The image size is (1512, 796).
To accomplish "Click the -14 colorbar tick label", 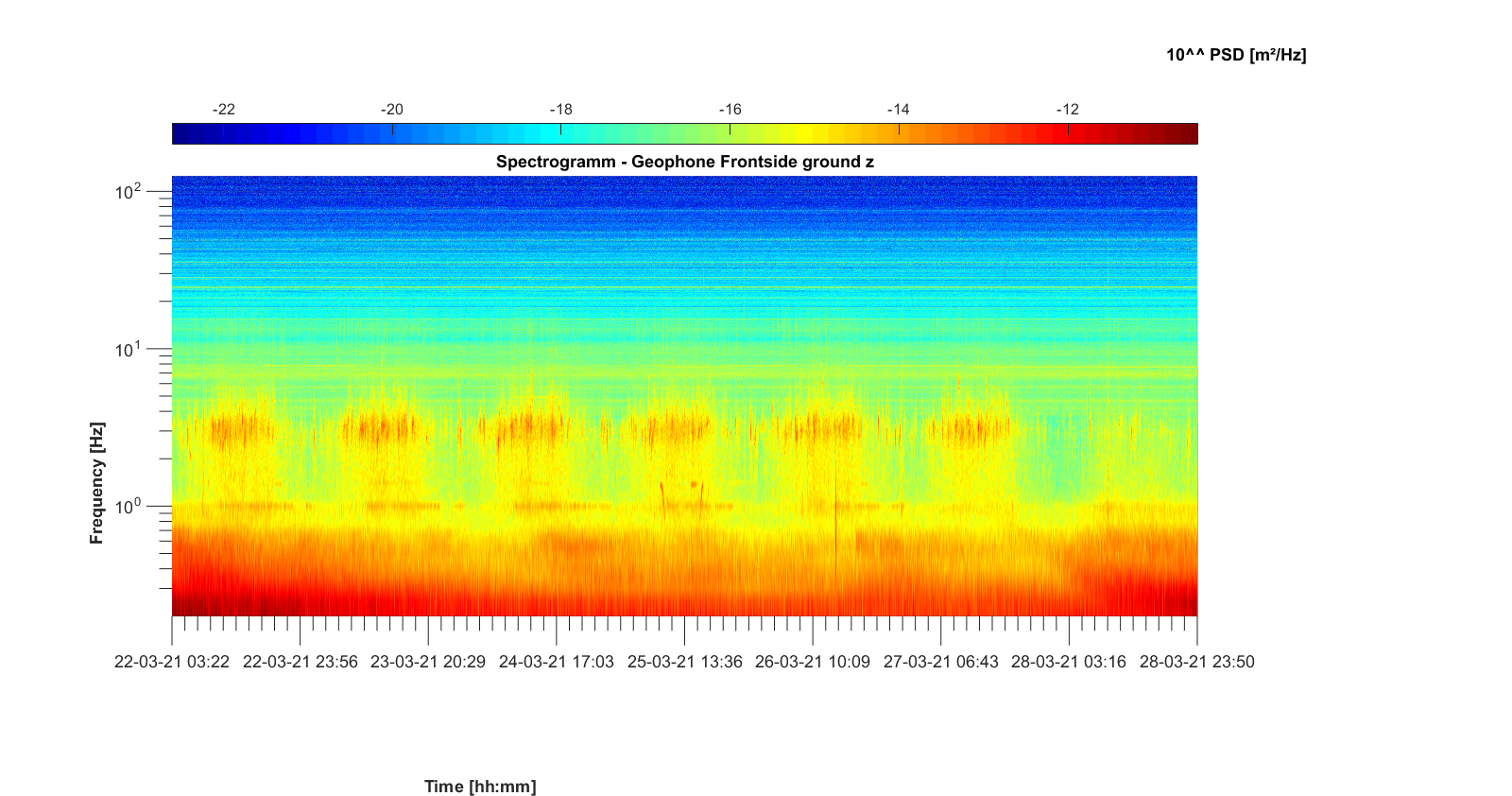I will 898,110.
